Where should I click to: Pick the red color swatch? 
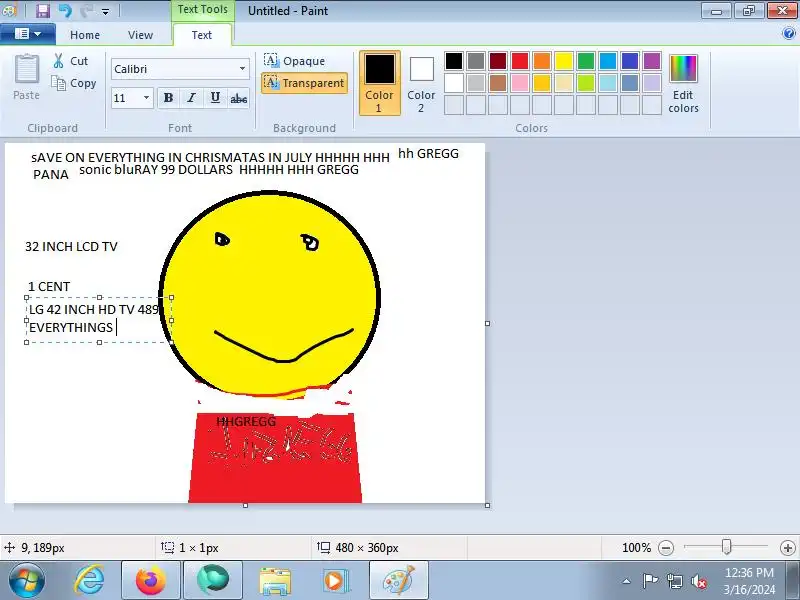point(520,61)
